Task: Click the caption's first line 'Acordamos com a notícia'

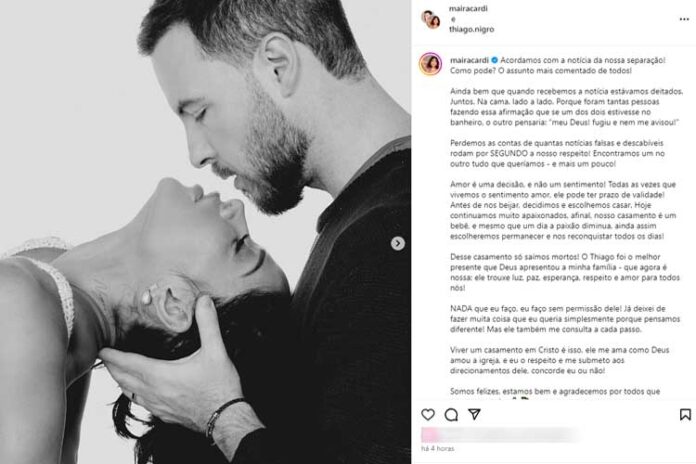Action: [583, 60]
